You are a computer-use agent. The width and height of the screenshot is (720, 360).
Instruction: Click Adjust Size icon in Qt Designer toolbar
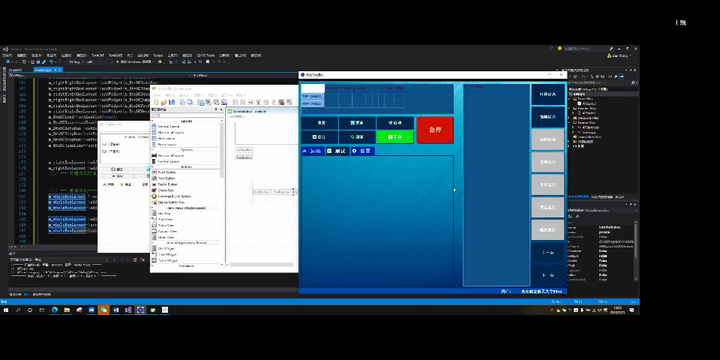pos(289,102)
